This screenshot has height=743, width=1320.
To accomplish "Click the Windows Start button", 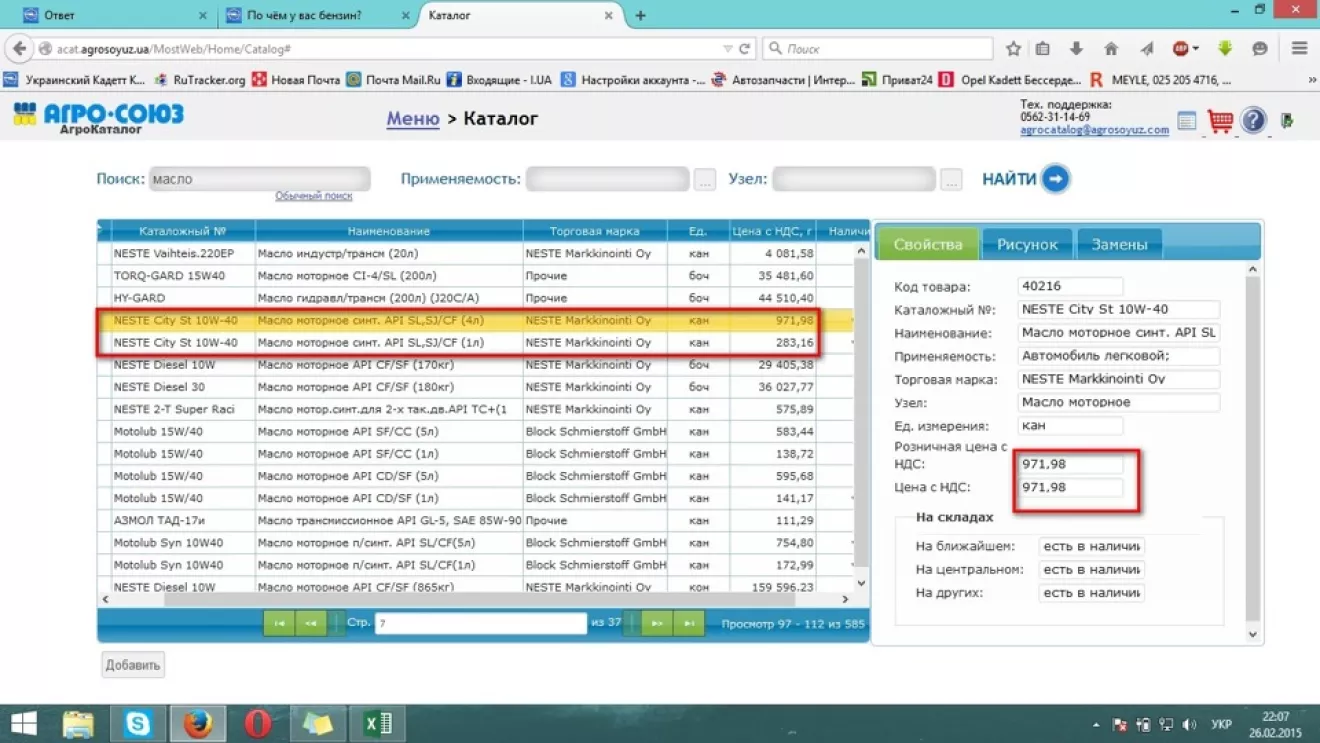I will click(23, 723).
